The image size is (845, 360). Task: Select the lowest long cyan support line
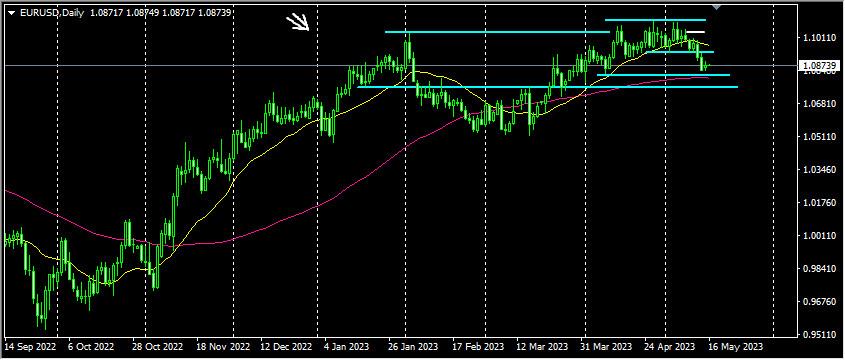click(548, 87)
